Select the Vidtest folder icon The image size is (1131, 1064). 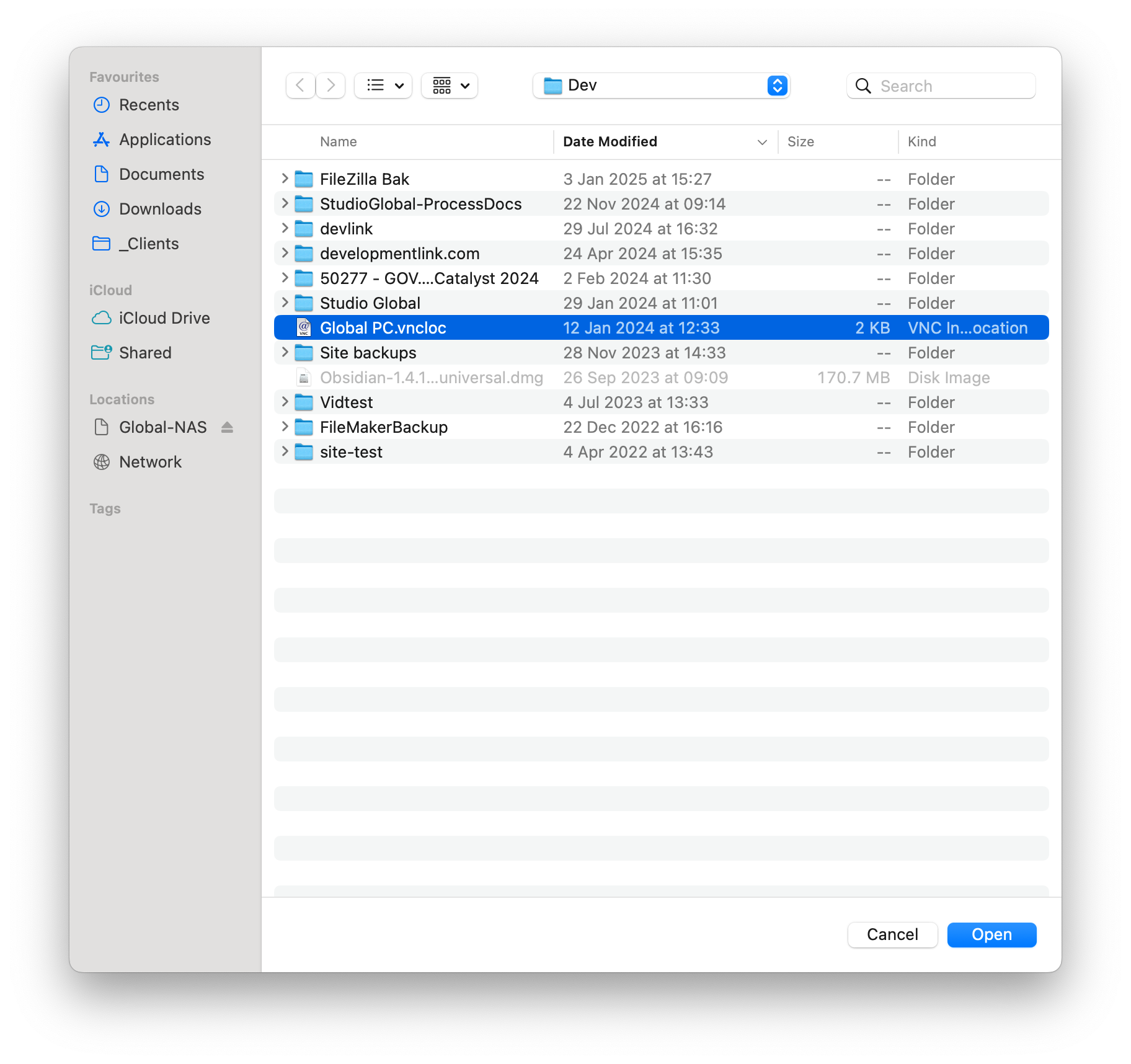[x=304, y=402]
